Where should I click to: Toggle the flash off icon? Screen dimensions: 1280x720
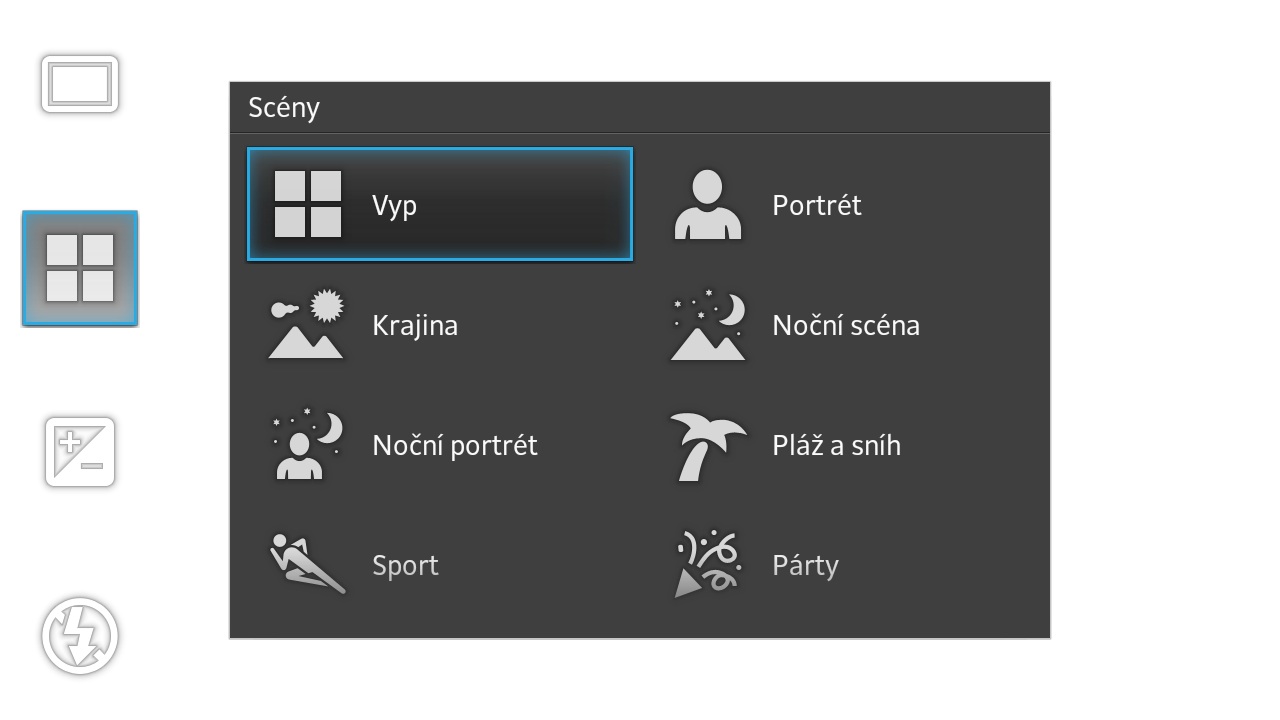pos(80,636)
